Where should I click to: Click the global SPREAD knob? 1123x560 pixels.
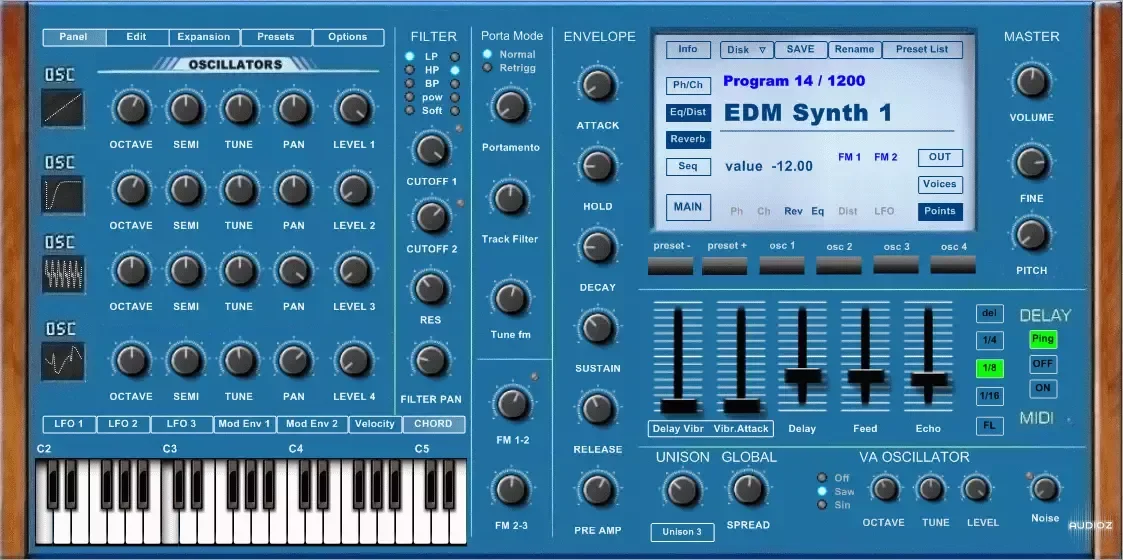point(748,489)
